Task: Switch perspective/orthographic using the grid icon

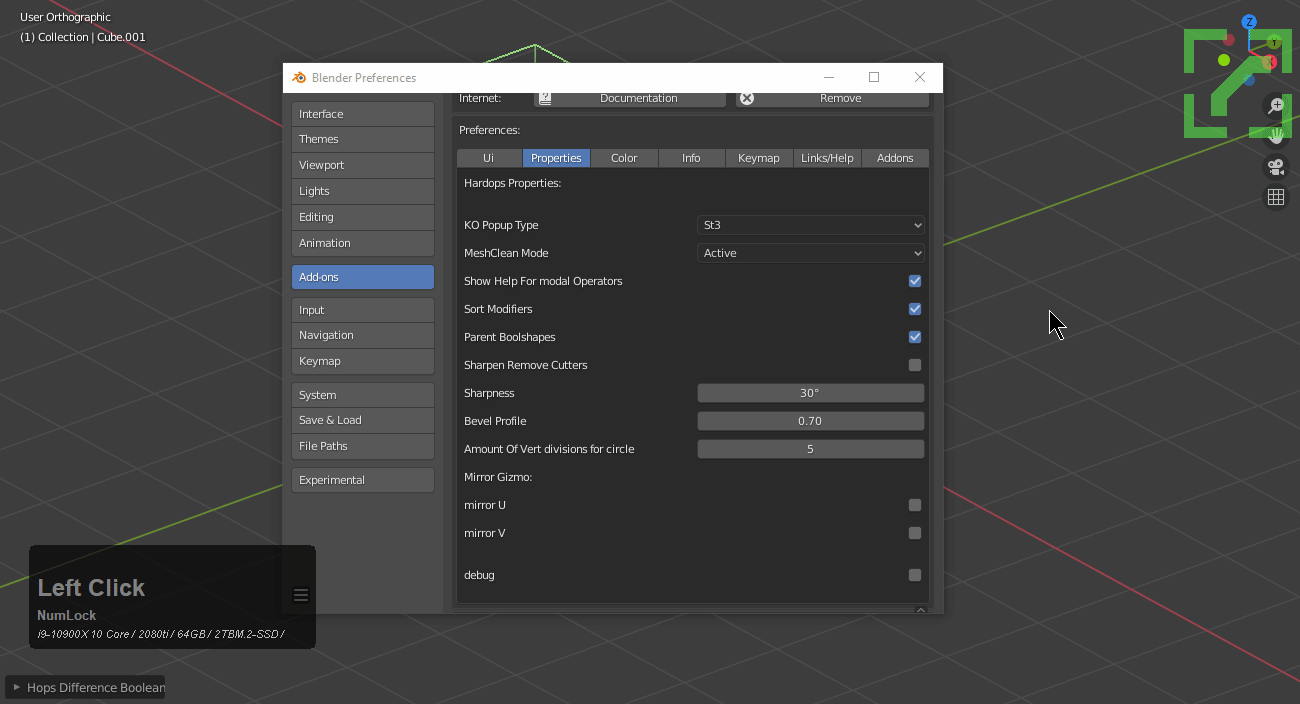Action: [1276, 197]
